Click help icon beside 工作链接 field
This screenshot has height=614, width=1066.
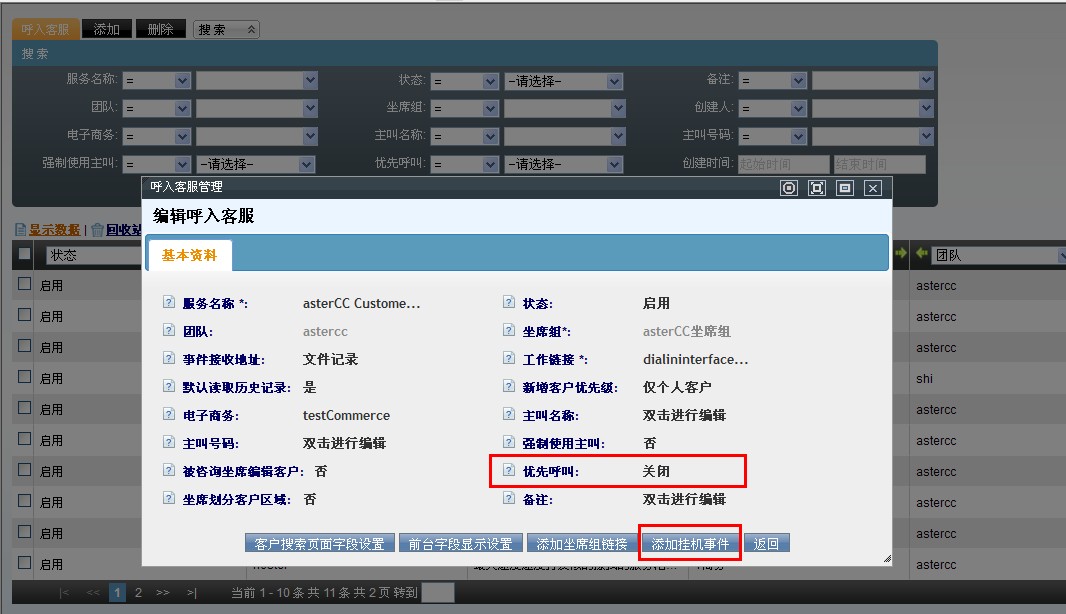508,359
